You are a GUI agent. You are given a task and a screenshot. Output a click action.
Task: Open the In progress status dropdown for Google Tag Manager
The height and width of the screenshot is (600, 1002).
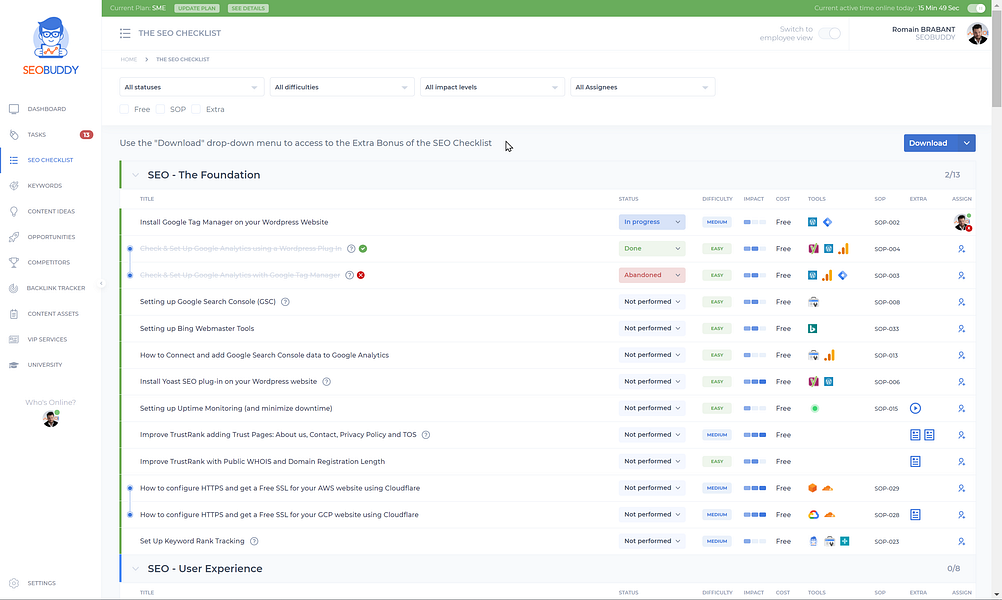[x=652, y=221]
